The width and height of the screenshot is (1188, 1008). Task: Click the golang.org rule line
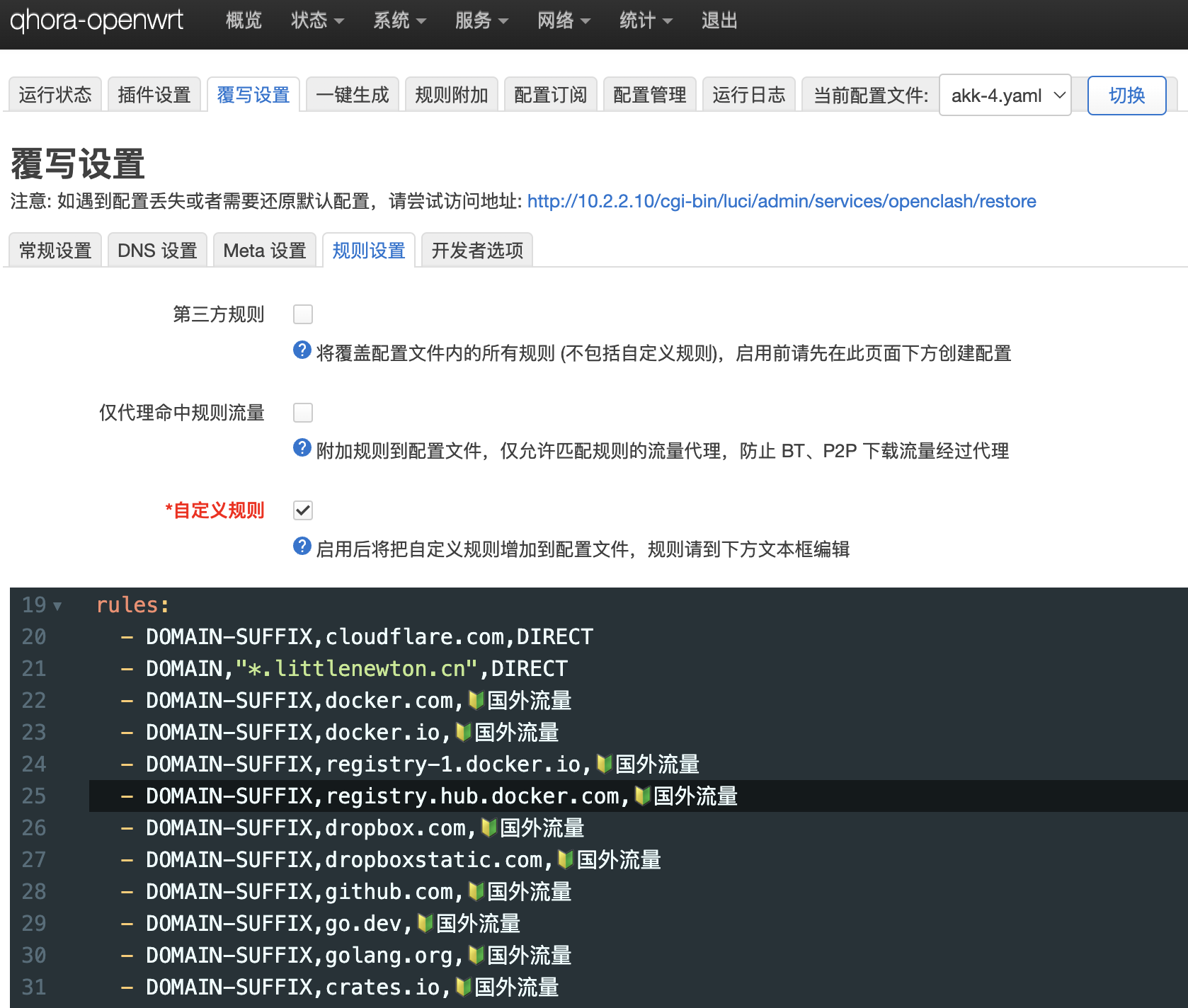tap(346, 956)
